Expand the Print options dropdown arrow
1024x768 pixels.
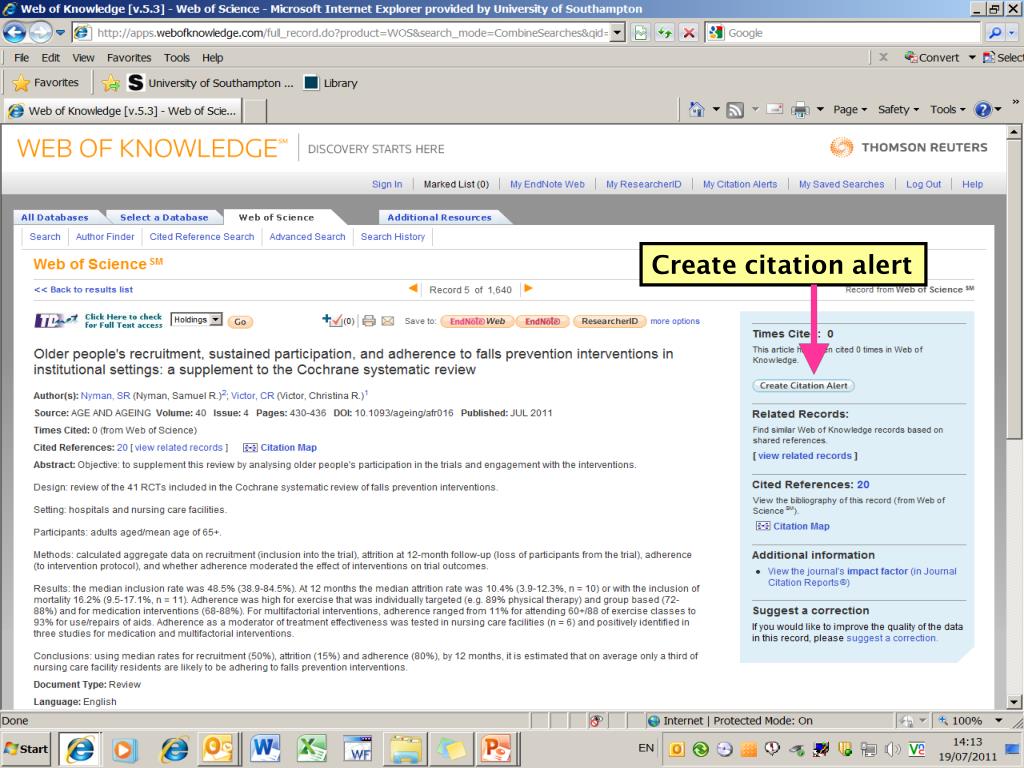click(x=820, y=110)
